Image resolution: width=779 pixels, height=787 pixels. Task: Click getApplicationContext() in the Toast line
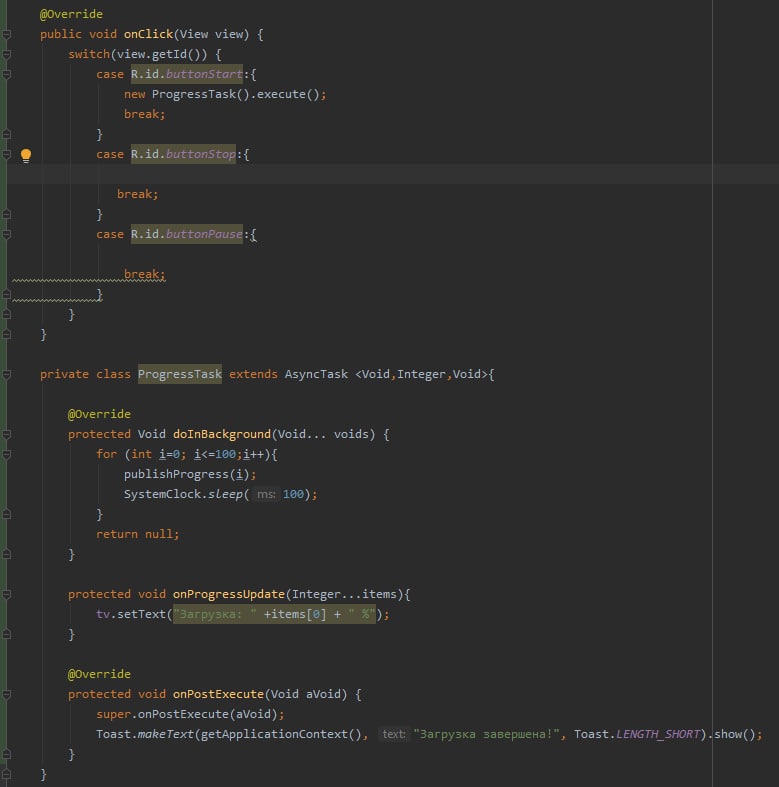(281, 734)
